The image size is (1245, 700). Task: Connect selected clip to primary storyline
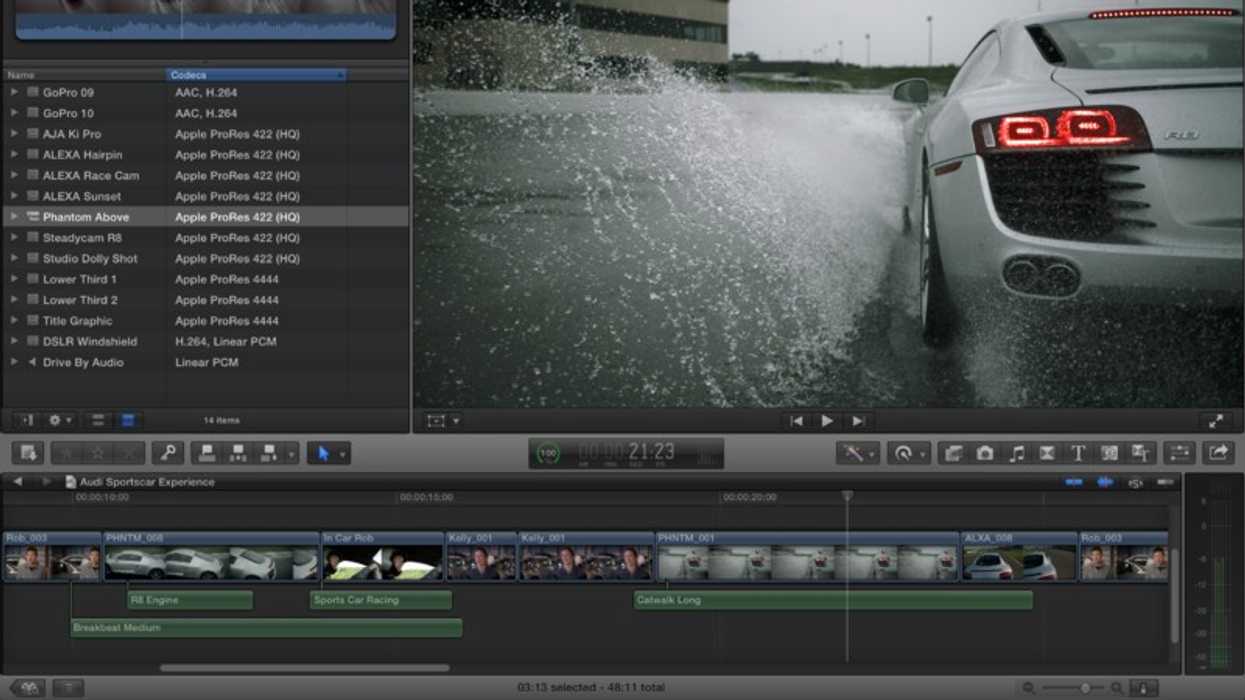pyautogui.click(x=207, y=453)
